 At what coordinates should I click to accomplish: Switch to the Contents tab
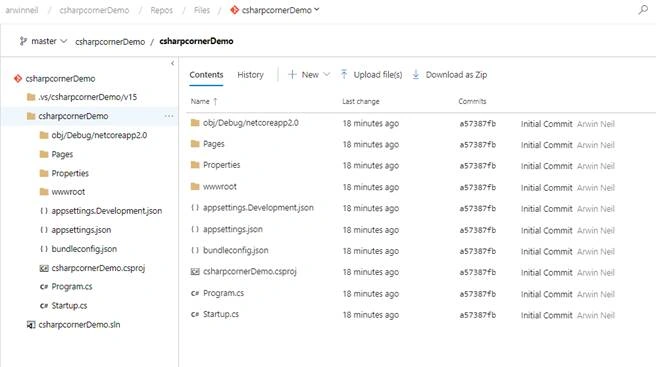coord(206,75)
